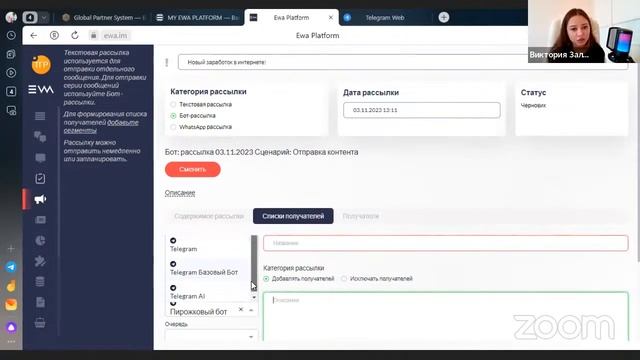This screenshot has height=360, width=640.
Task: Switch to Telegram Web tab
Action: pos(384,18)
